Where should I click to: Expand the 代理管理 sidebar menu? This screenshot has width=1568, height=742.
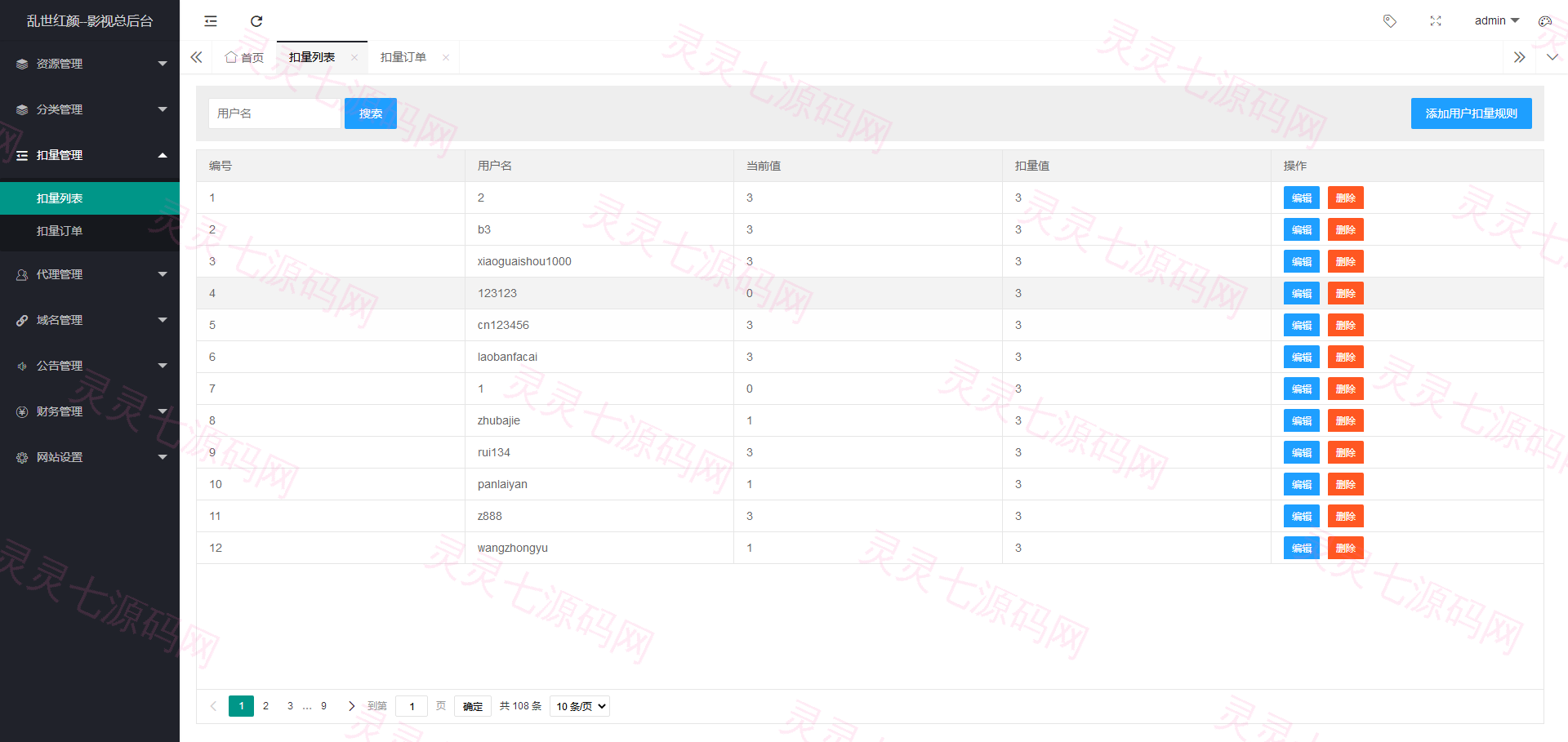(x=90, y=274)
